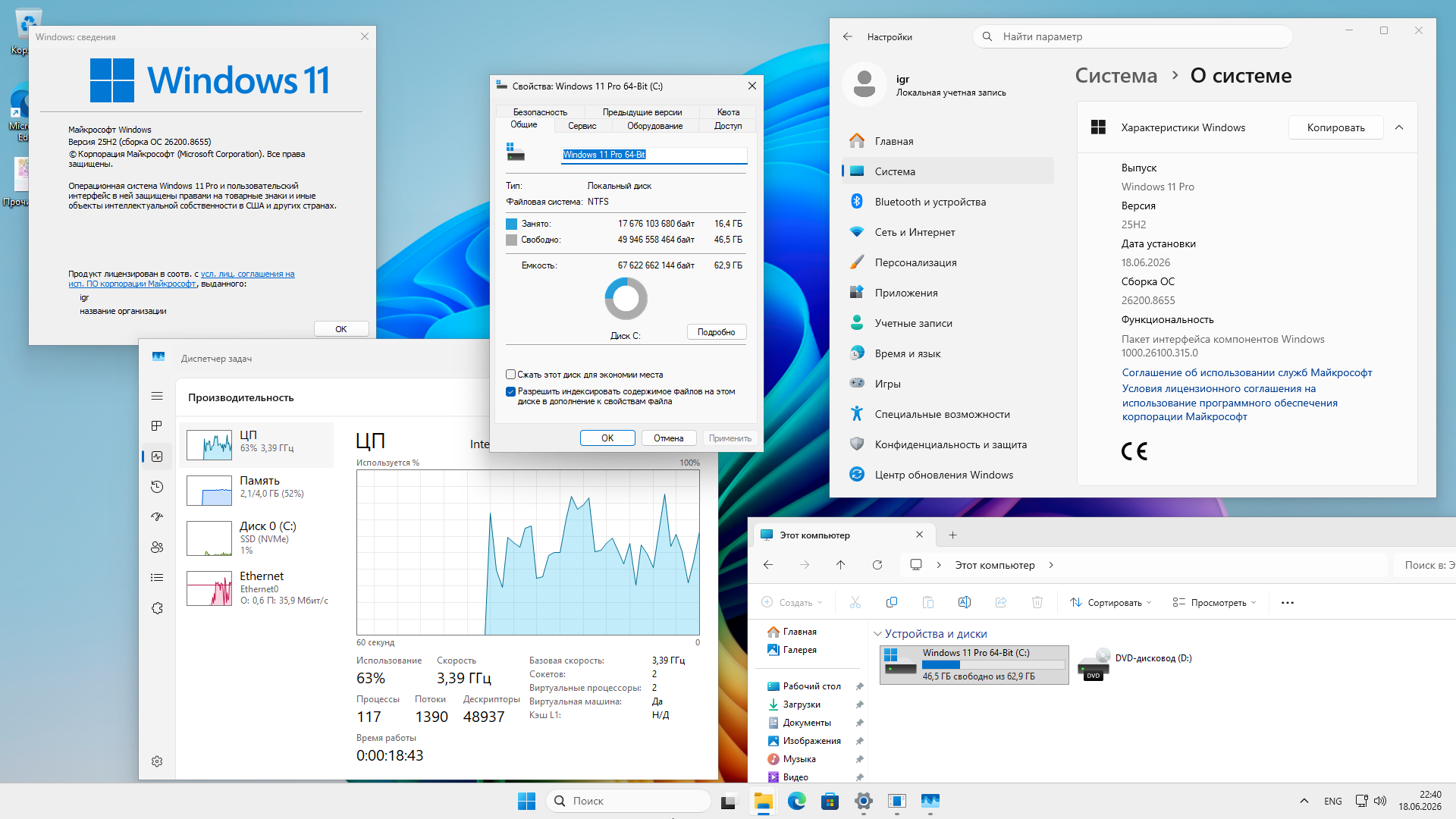Open Microsoft software license terms link in winver

tap(181, 279)
